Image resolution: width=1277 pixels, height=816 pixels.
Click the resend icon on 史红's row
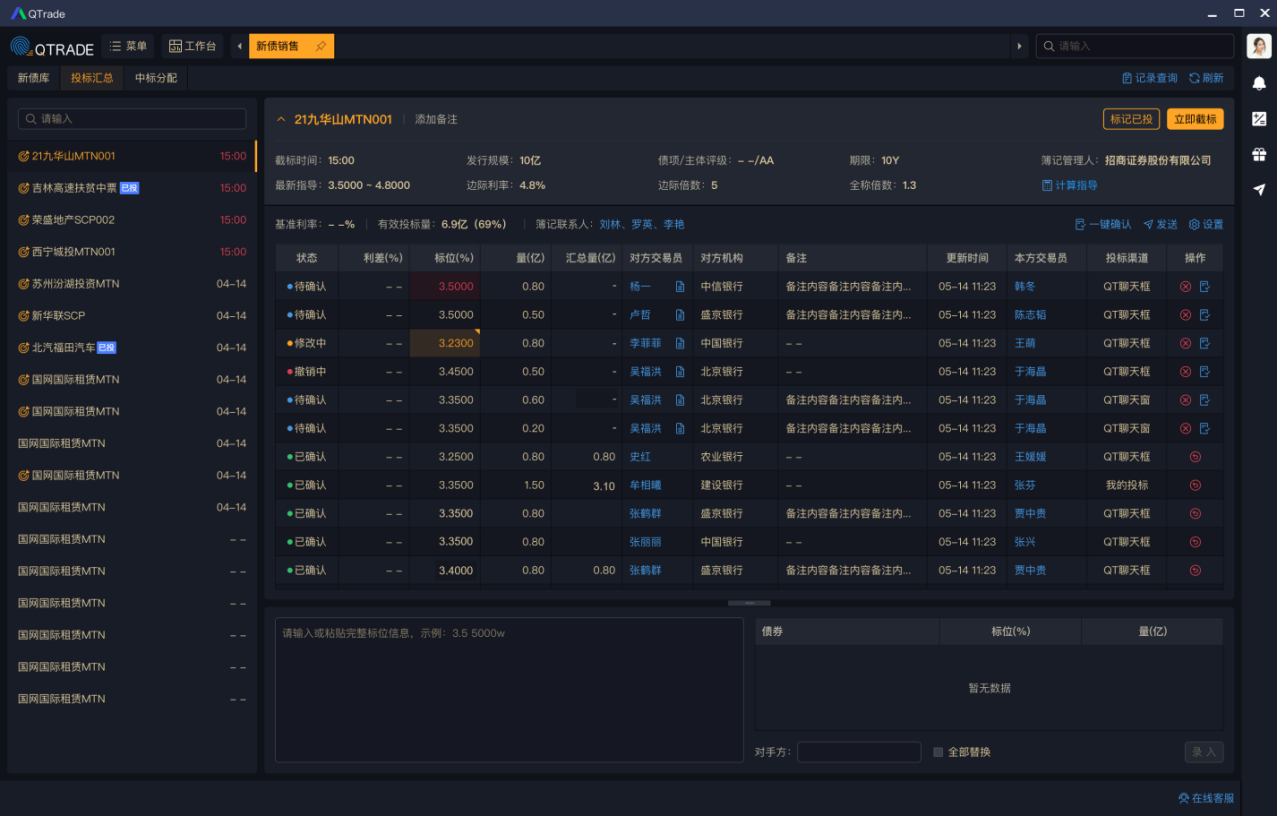click(1195, 456)
